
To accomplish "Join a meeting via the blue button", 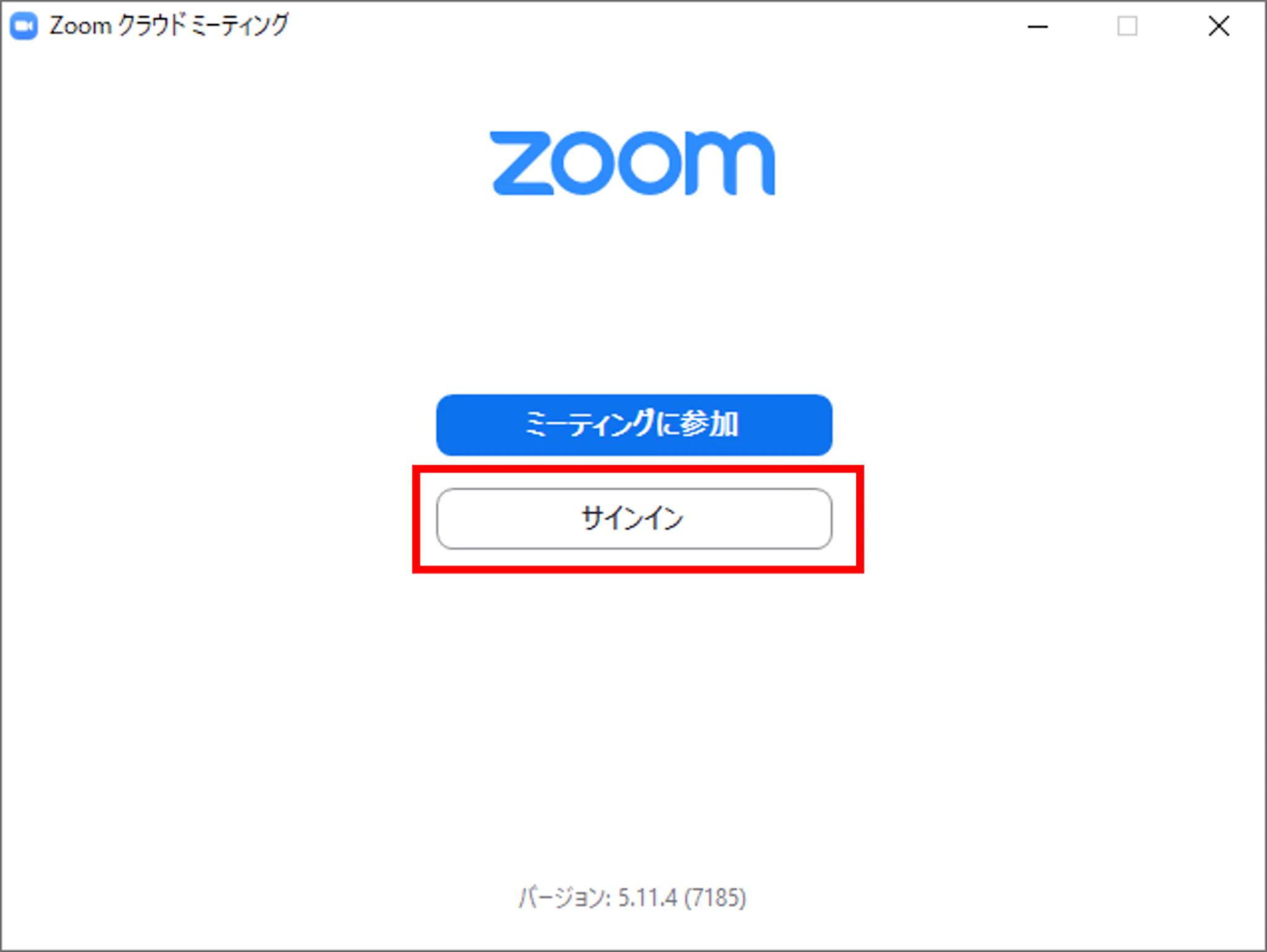I will tap(634, 425).
